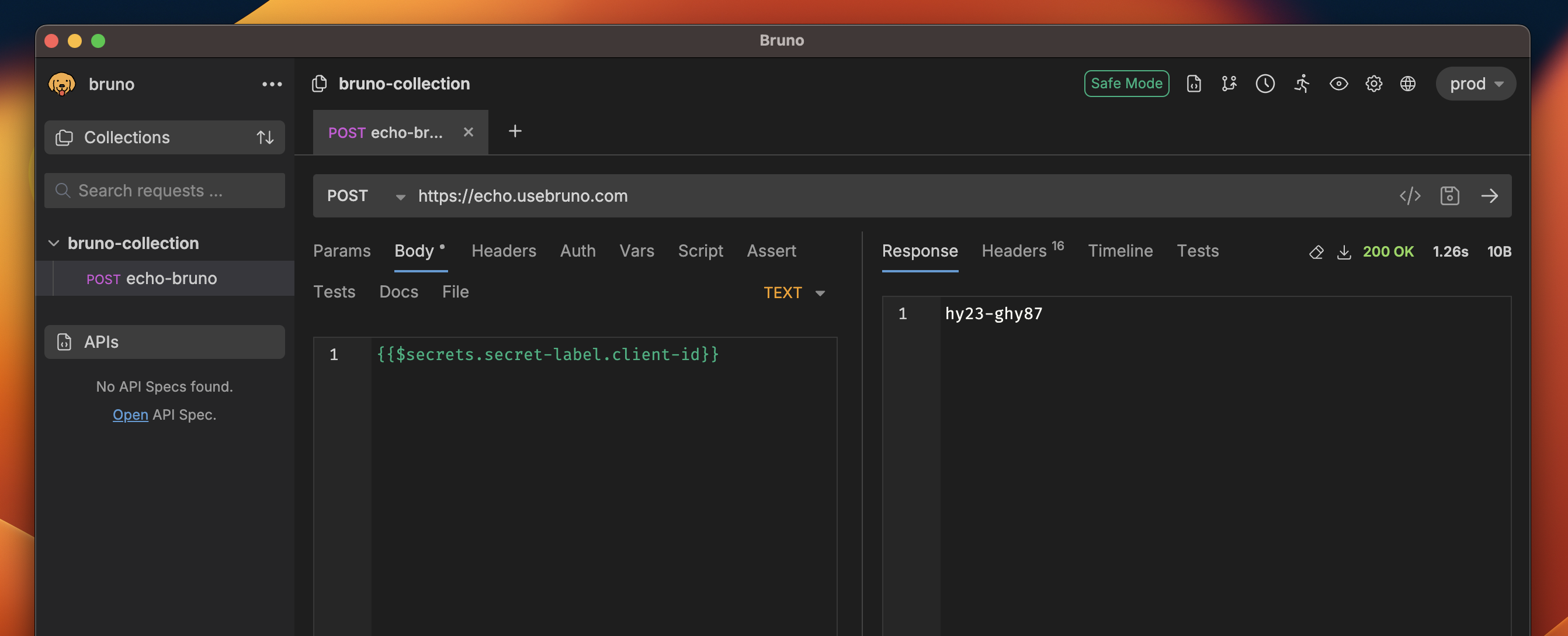Open the prod environment dropdown
This screenshot has width=1568, height=636.
1475,84
